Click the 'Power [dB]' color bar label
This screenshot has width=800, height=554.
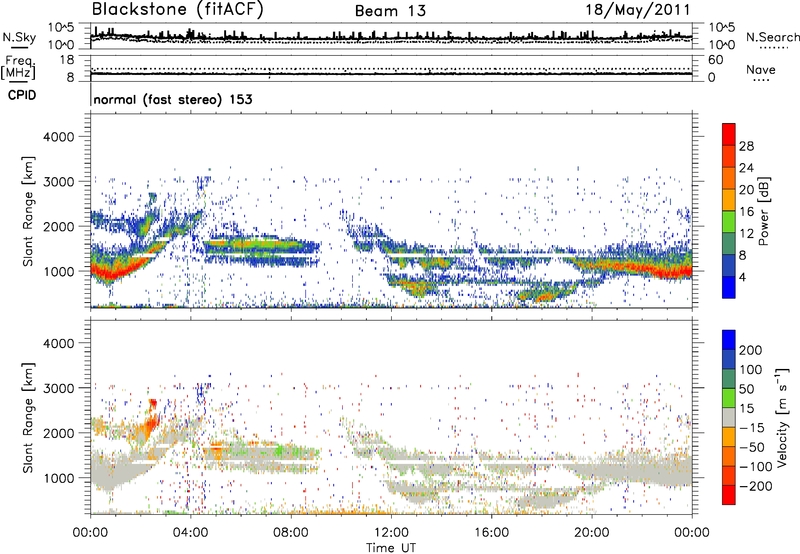[x=764, y=211]
